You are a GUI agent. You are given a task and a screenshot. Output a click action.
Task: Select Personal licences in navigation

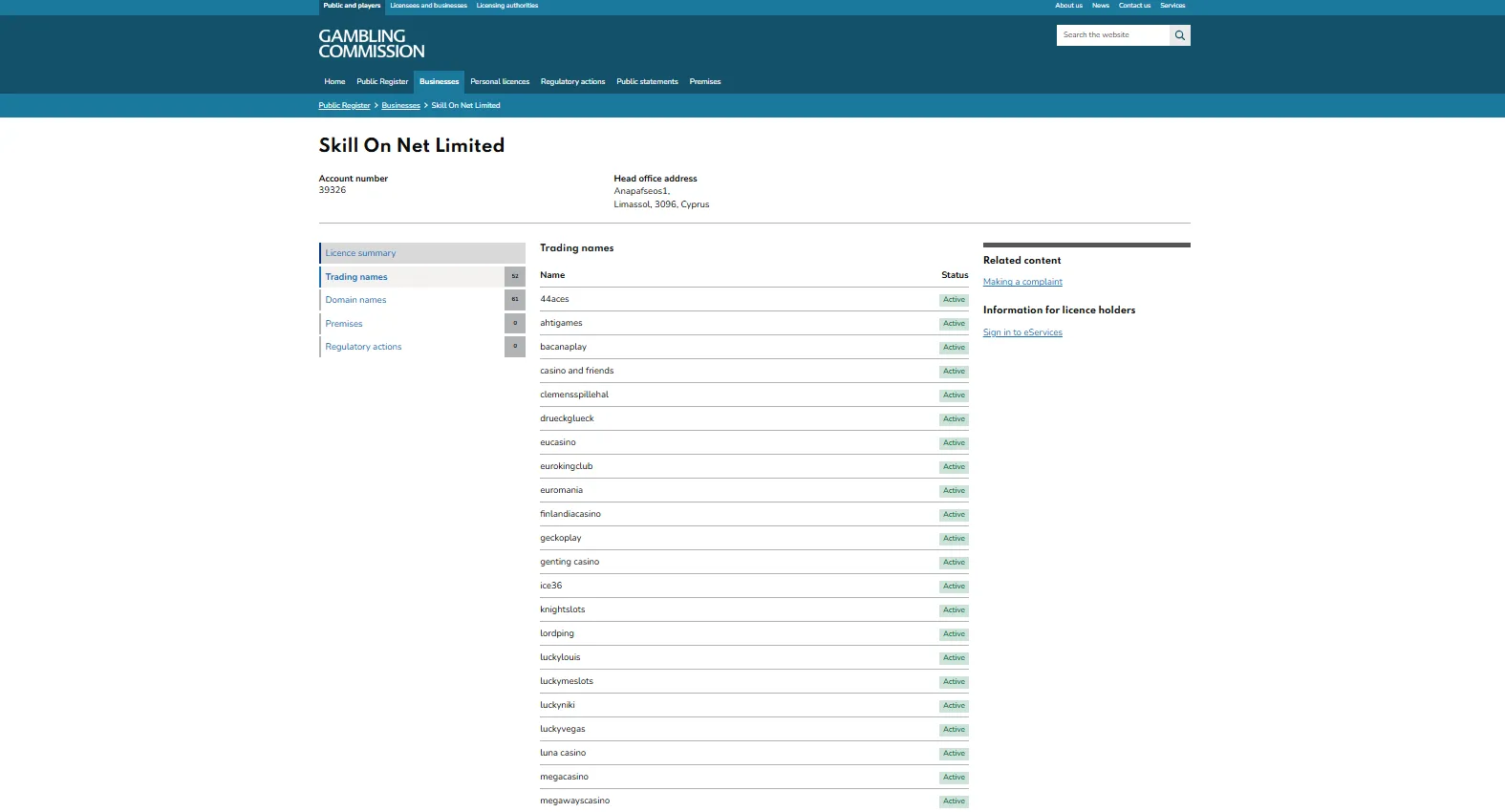pos(500,82)
